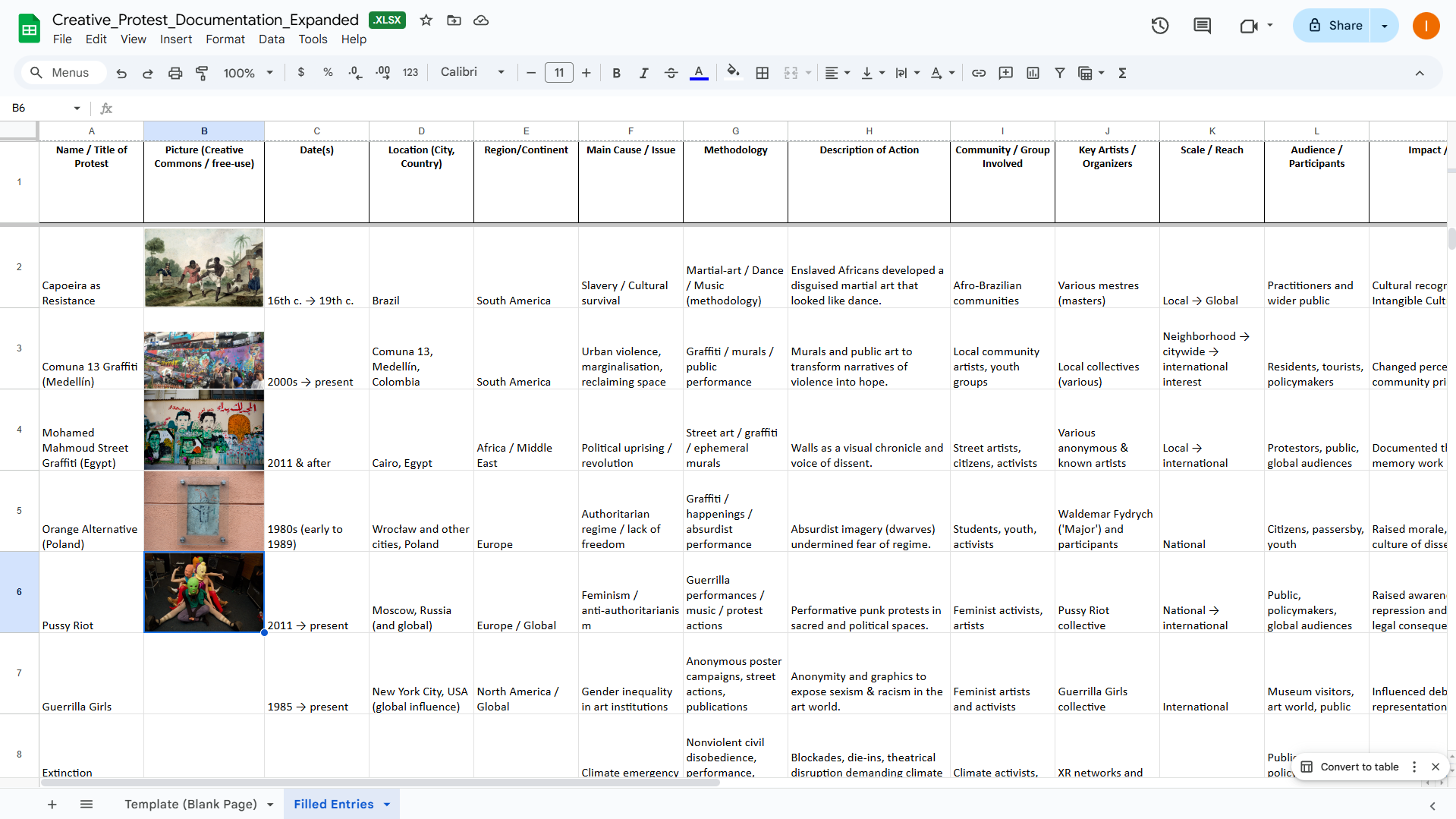Open the 100% zoom dropdown
Screen dimensions: 1456x819
tap(248, 73)
